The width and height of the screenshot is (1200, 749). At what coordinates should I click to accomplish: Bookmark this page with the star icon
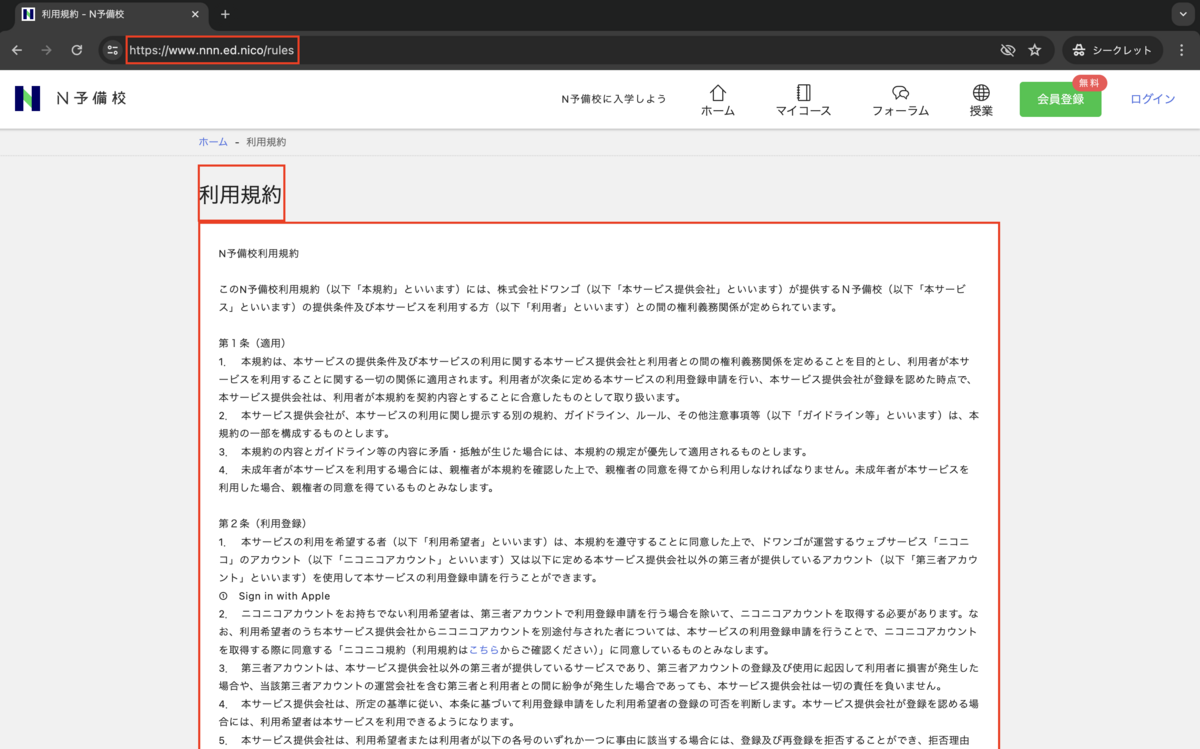1035,50
